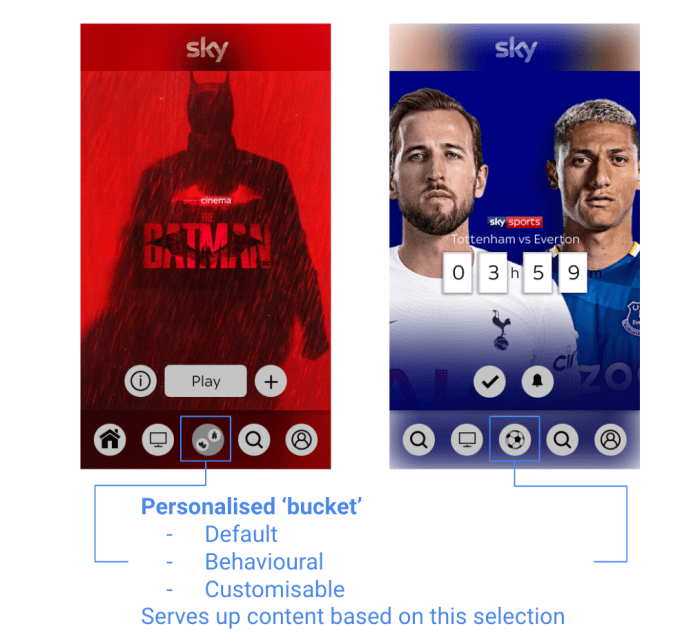Click search icon next to football icon
Image resolution: width=700 pixels, height=642 pixels.
tap(562, 440)
